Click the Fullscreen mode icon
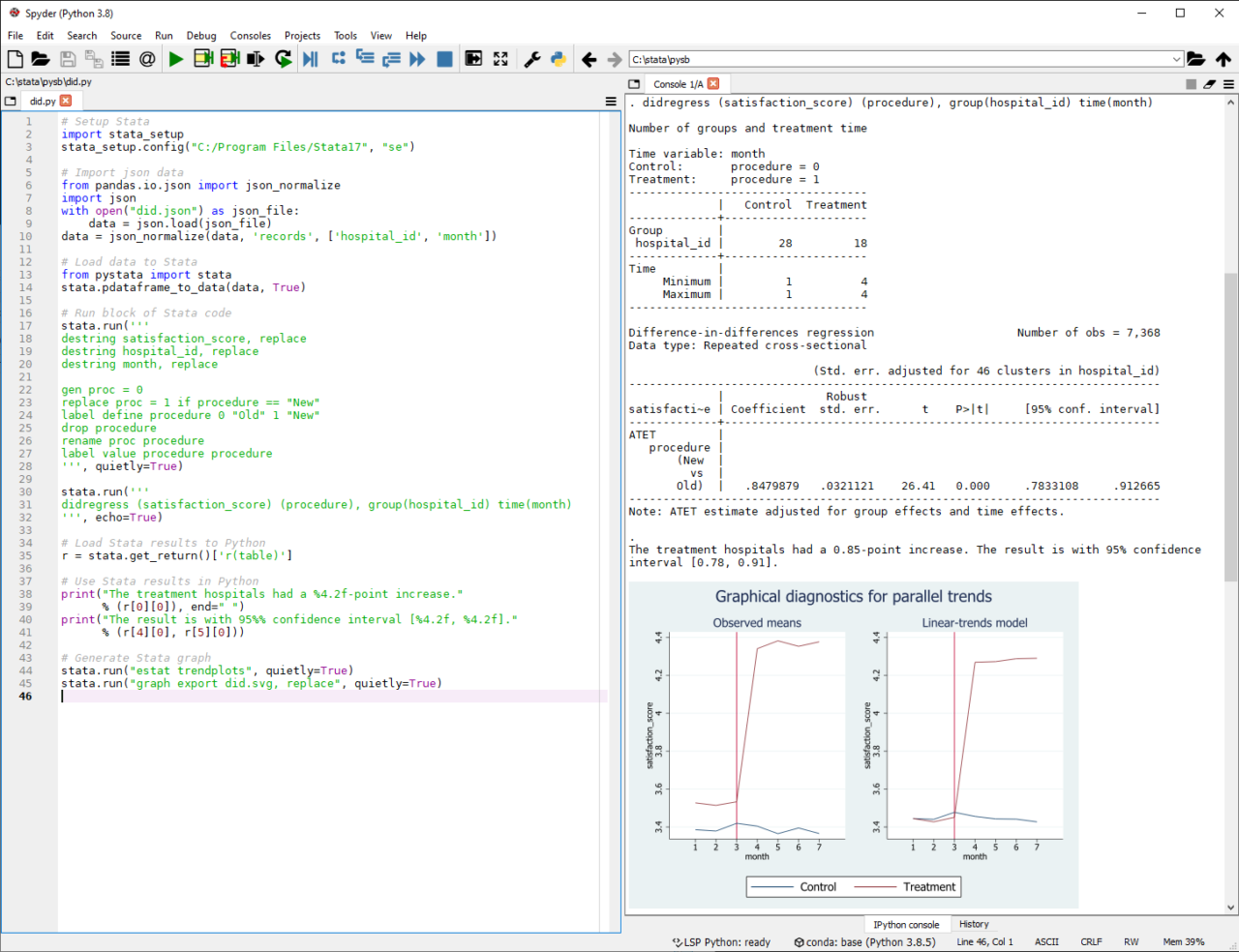Image resolution: width=1239 pixels, height=952 pixels. 500,58
